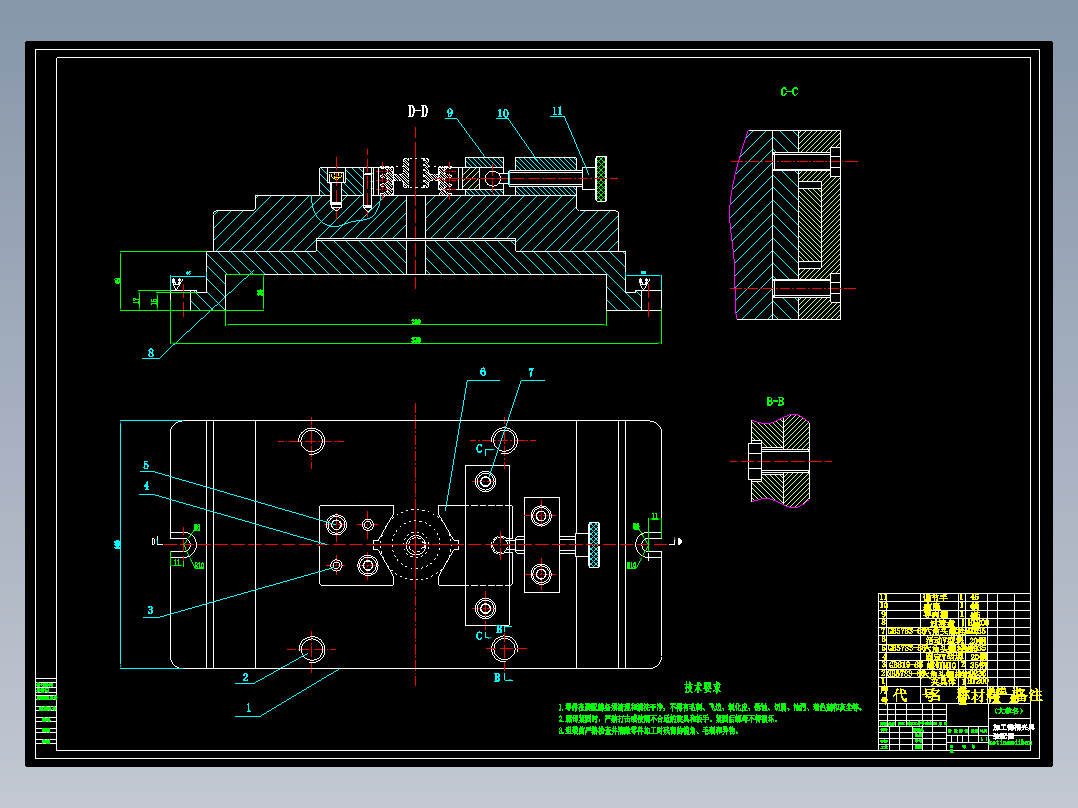
Task: Click technical requirement line 3 text
Action: click(x=648, y=730)
